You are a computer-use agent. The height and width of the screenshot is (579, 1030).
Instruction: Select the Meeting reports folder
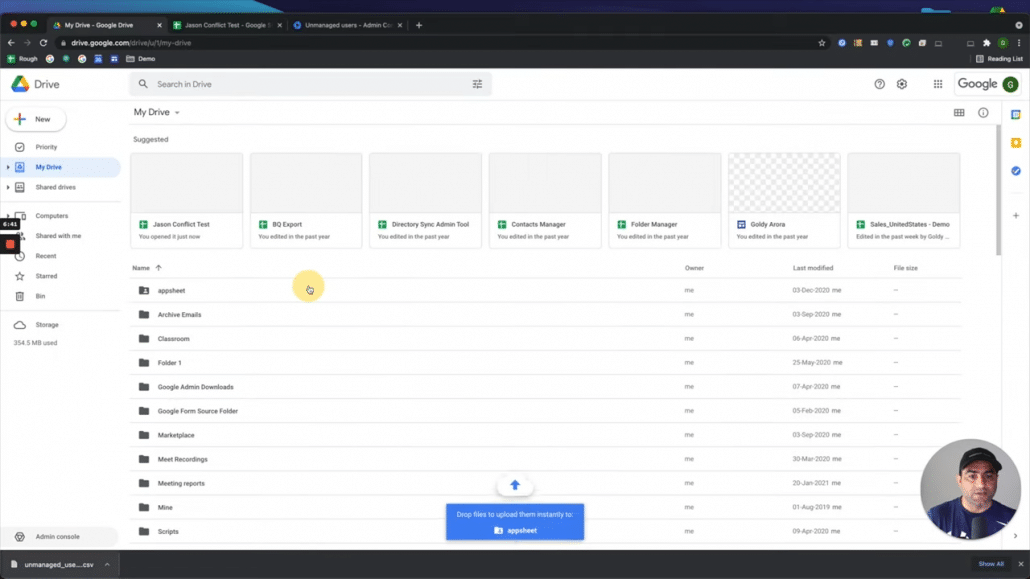pos(545,483)
